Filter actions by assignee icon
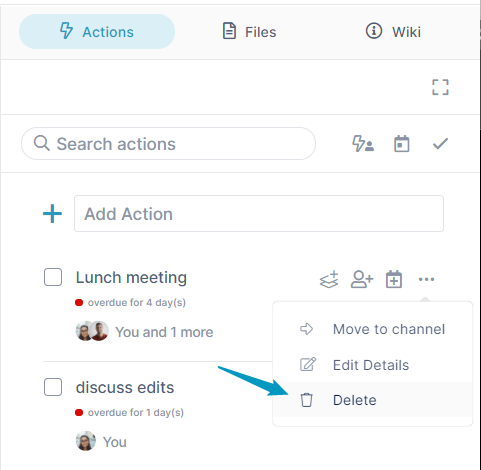 (x=363, y=144)
